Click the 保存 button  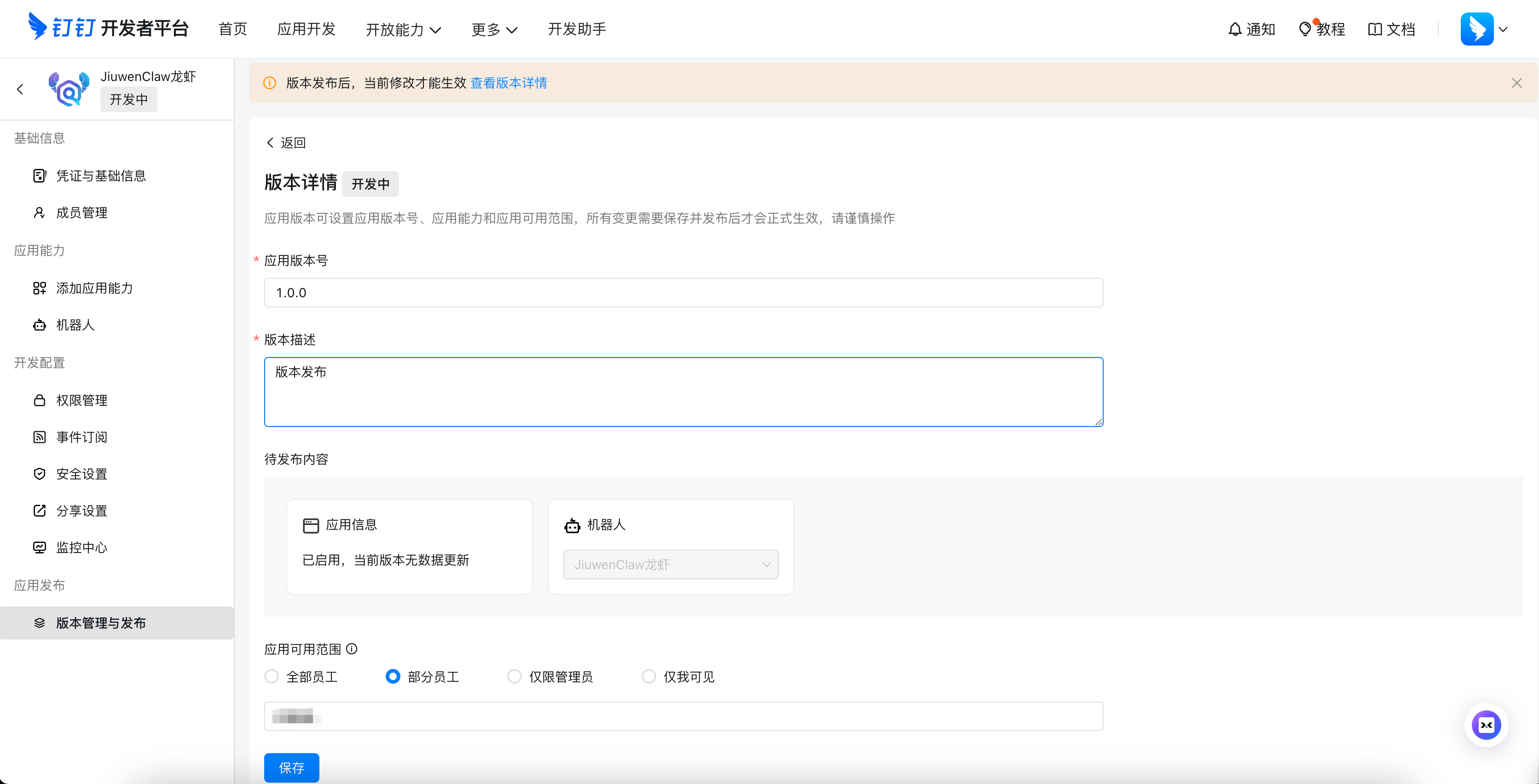tap(291, 767)
